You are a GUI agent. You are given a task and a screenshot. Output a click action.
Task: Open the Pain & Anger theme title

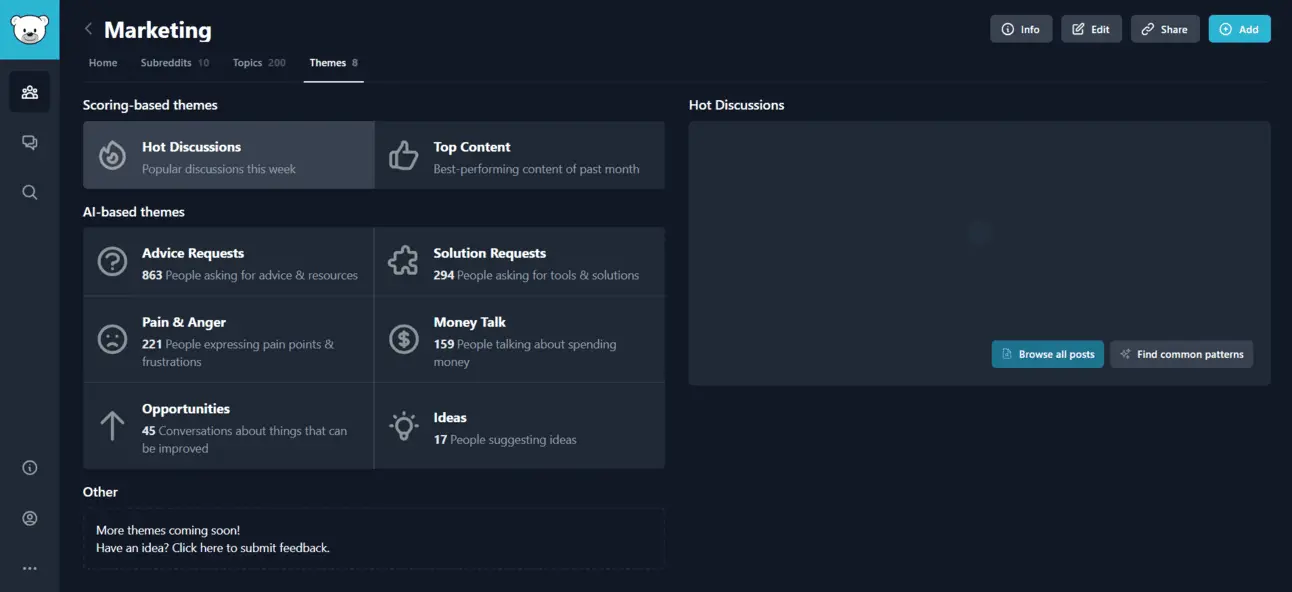(184, 322)
